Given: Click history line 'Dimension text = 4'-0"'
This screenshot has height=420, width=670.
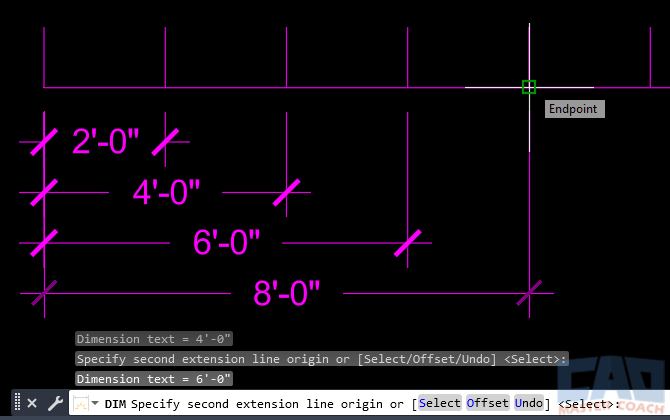Looking at the screenshot, I should tap(154, 339).
